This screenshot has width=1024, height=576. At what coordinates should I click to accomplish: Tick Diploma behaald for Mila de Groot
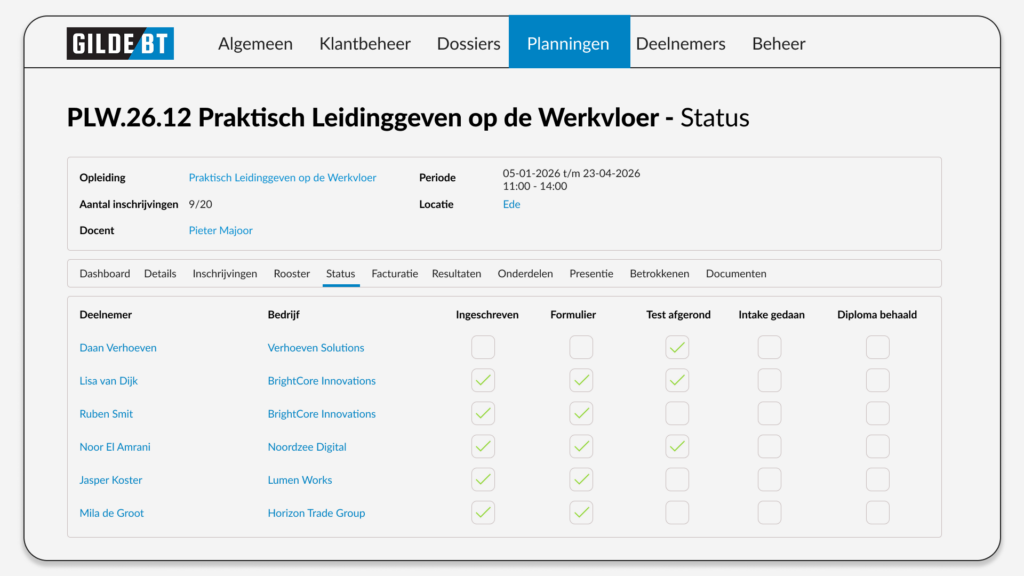pos(877,513)
